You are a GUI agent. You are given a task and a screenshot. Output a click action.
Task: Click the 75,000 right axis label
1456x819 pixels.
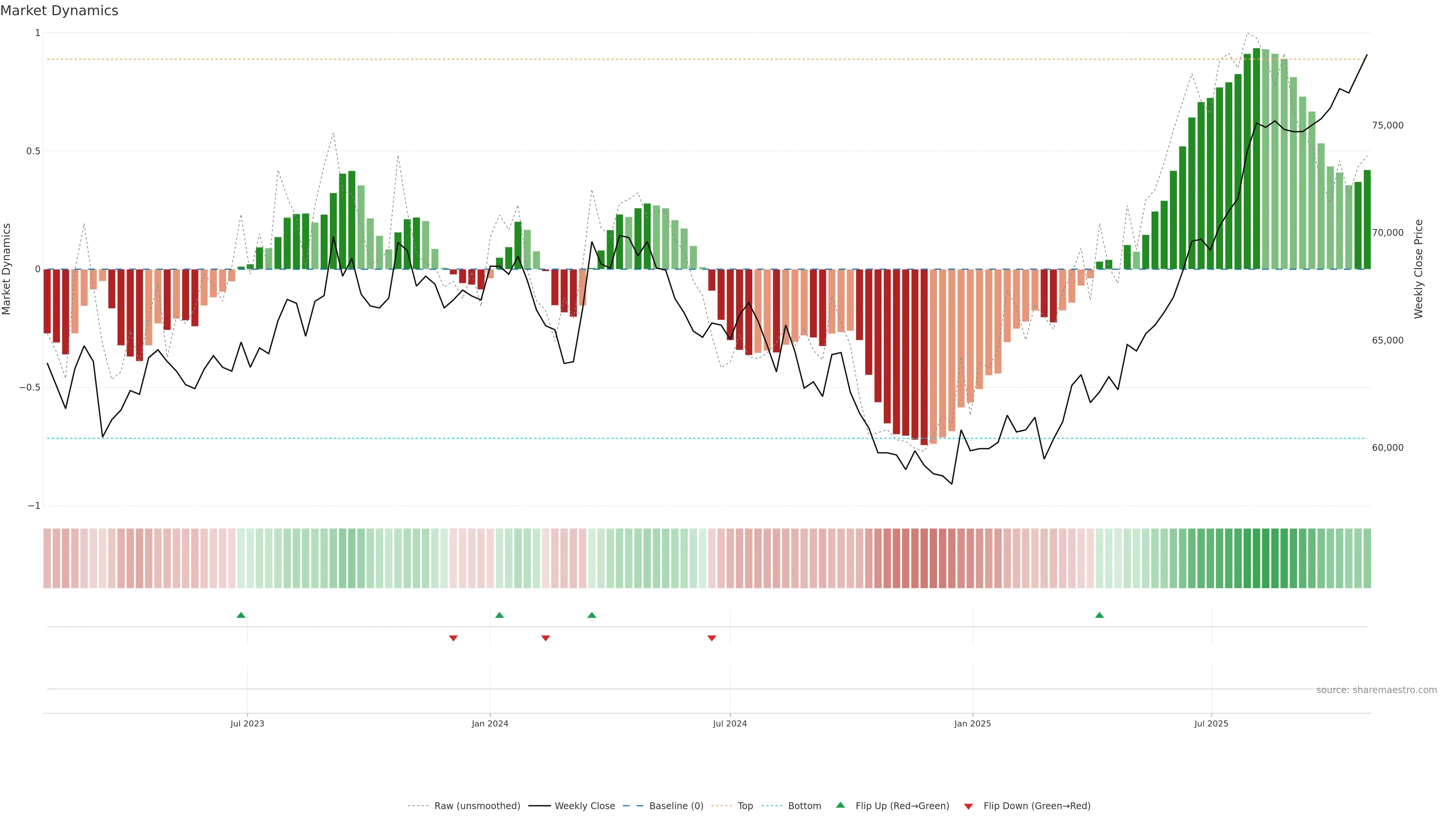click(1387, 126)
